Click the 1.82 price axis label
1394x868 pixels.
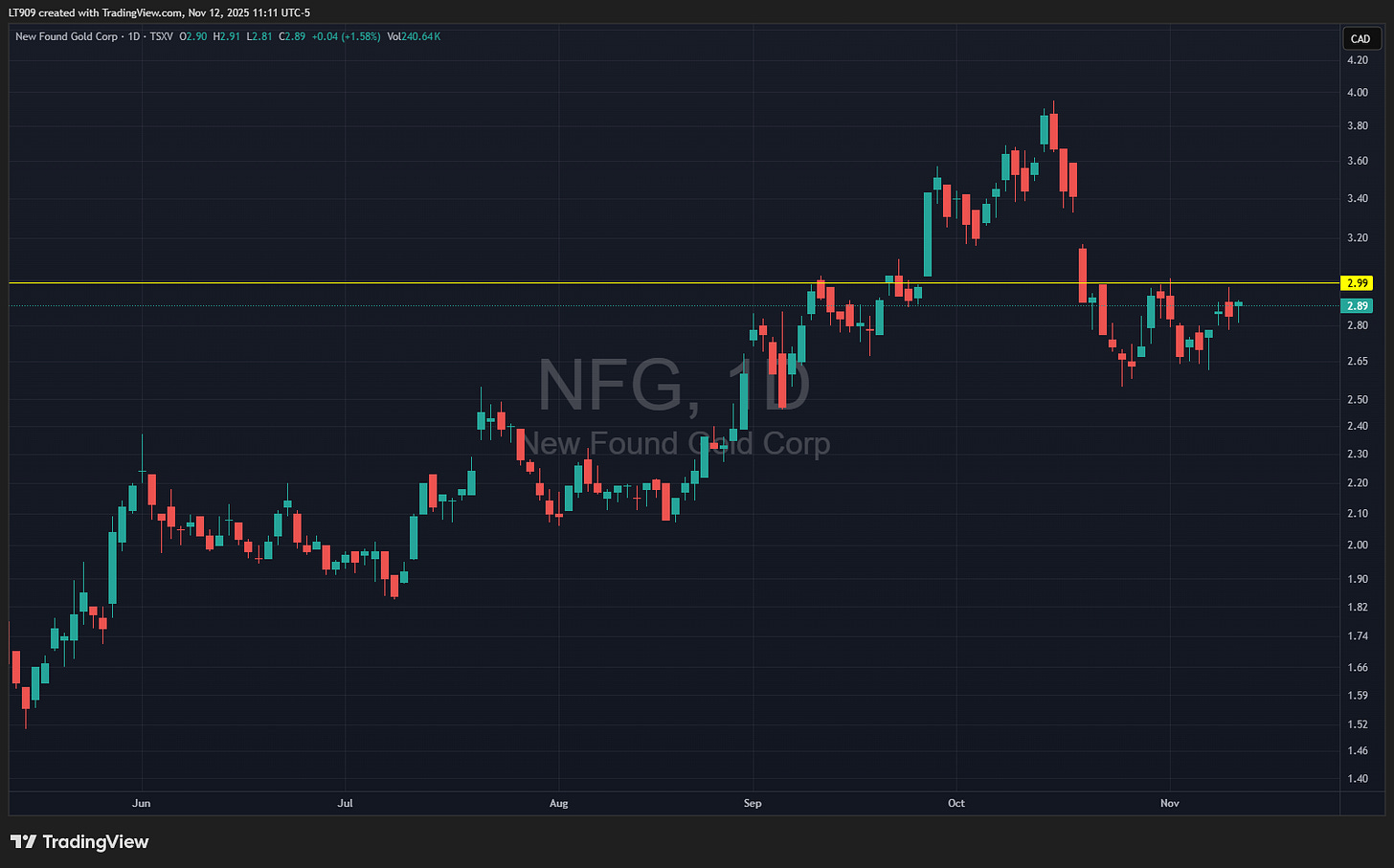[1357, 607]
